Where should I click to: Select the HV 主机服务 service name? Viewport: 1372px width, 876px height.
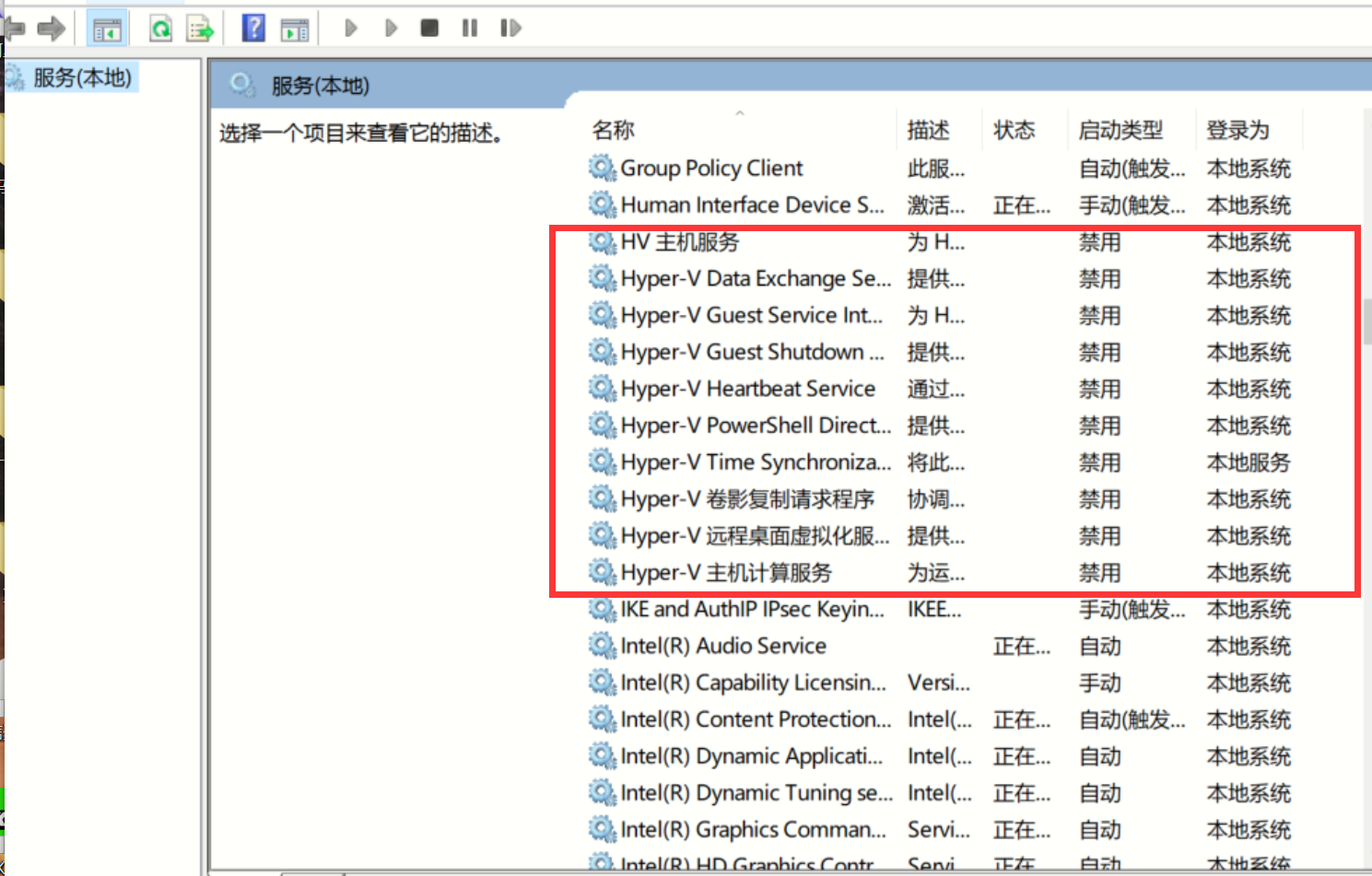click(680, 242)
